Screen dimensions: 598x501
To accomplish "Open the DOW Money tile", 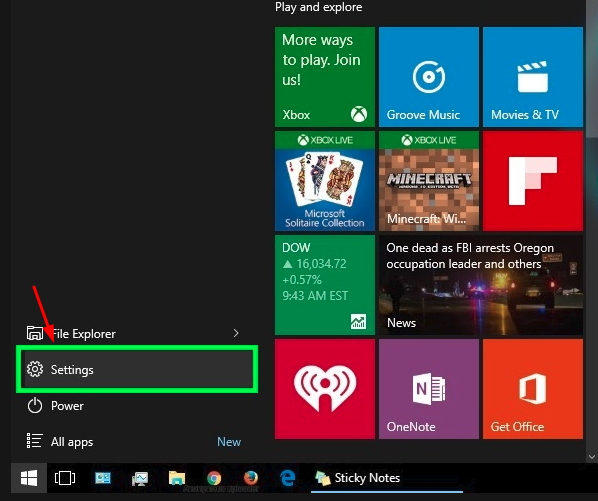I will pyautogui.click(x=325, y=285).
